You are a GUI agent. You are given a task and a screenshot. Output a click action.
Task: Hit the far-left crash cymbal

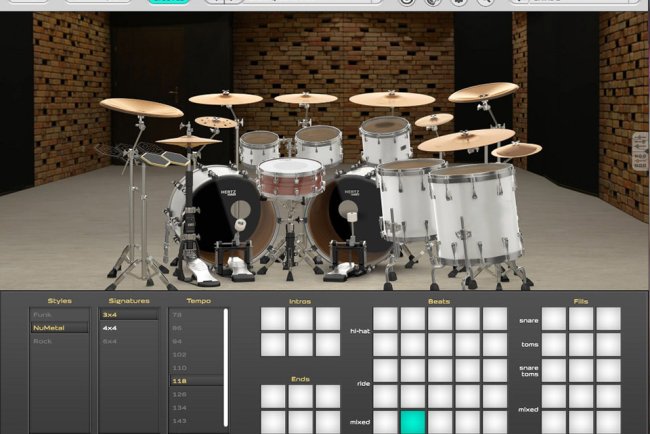point(141,108)
